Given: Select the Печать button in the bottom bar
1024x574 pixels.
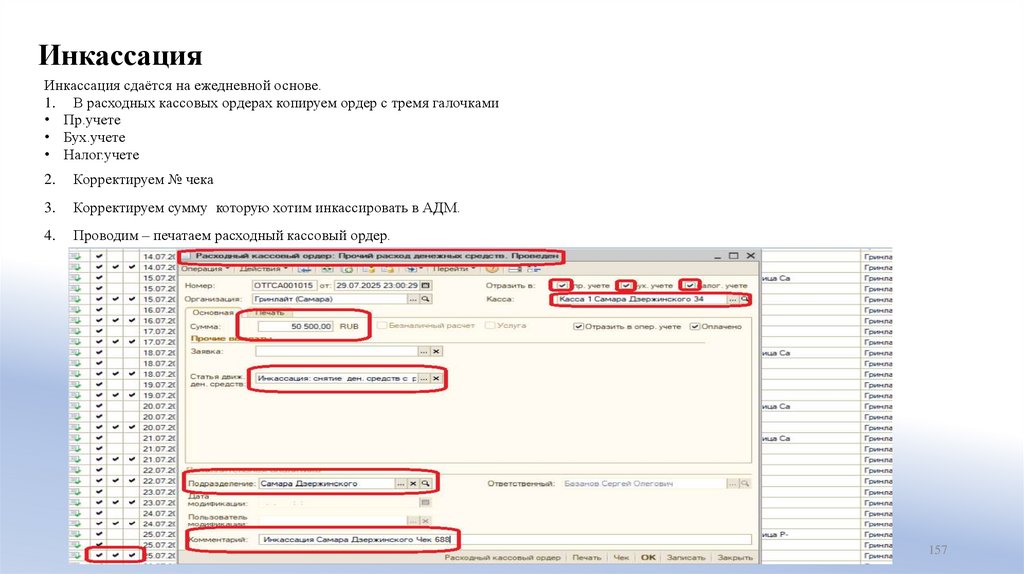Looking at the screenshot, I should (x=586, y=558).
